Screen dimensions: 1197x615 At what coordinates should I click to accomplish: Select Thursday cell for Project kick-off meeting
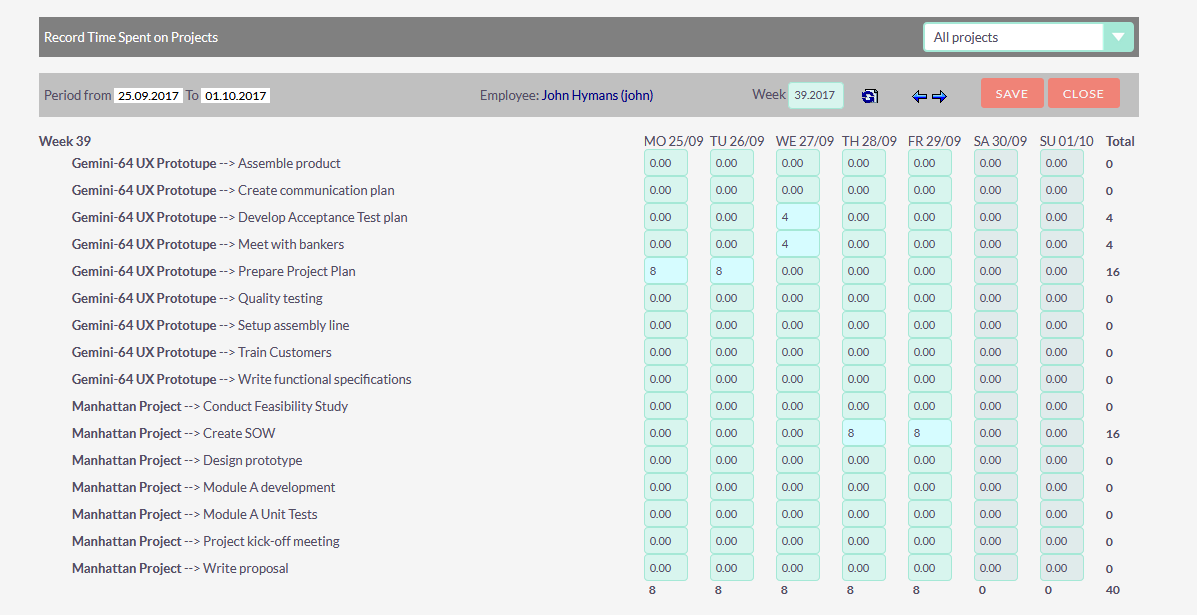[863, 541]
